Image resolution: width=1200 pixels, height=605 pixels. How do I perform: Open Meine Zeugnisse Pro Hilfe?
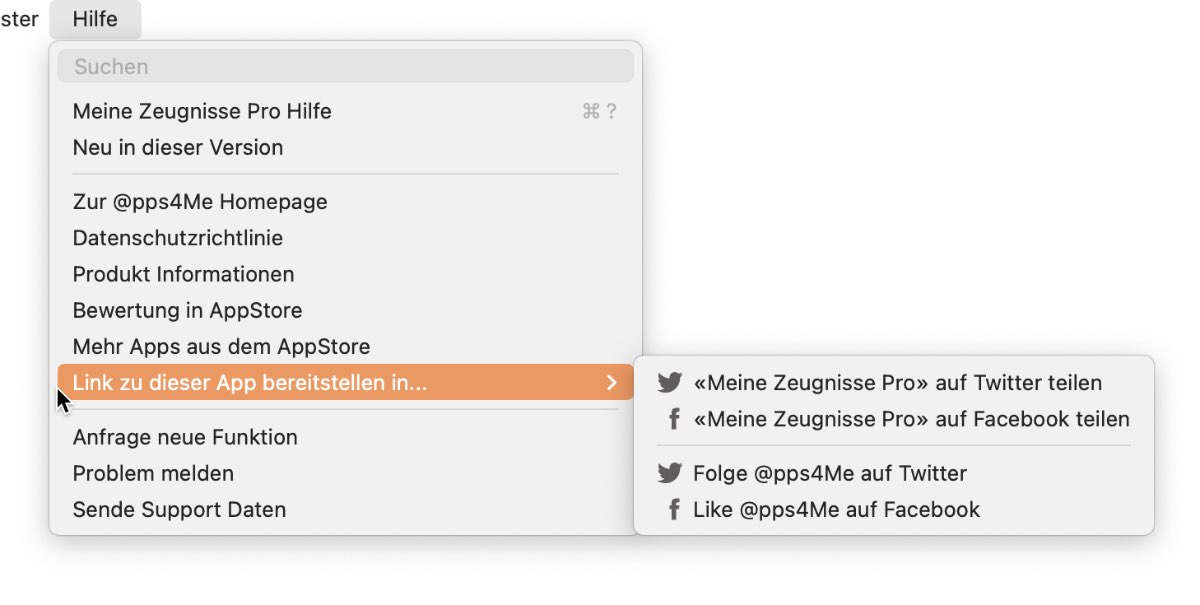tap(346, 111)
